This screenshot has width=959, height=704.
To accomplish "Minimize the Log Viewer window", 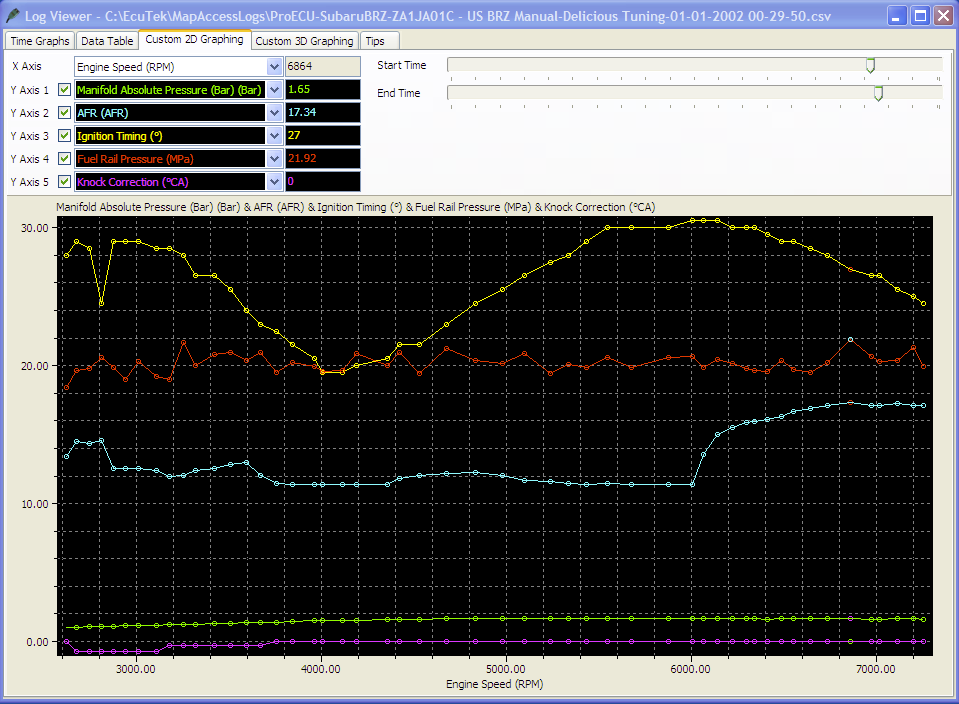I will pyautogui.click(x=898, y=15).
